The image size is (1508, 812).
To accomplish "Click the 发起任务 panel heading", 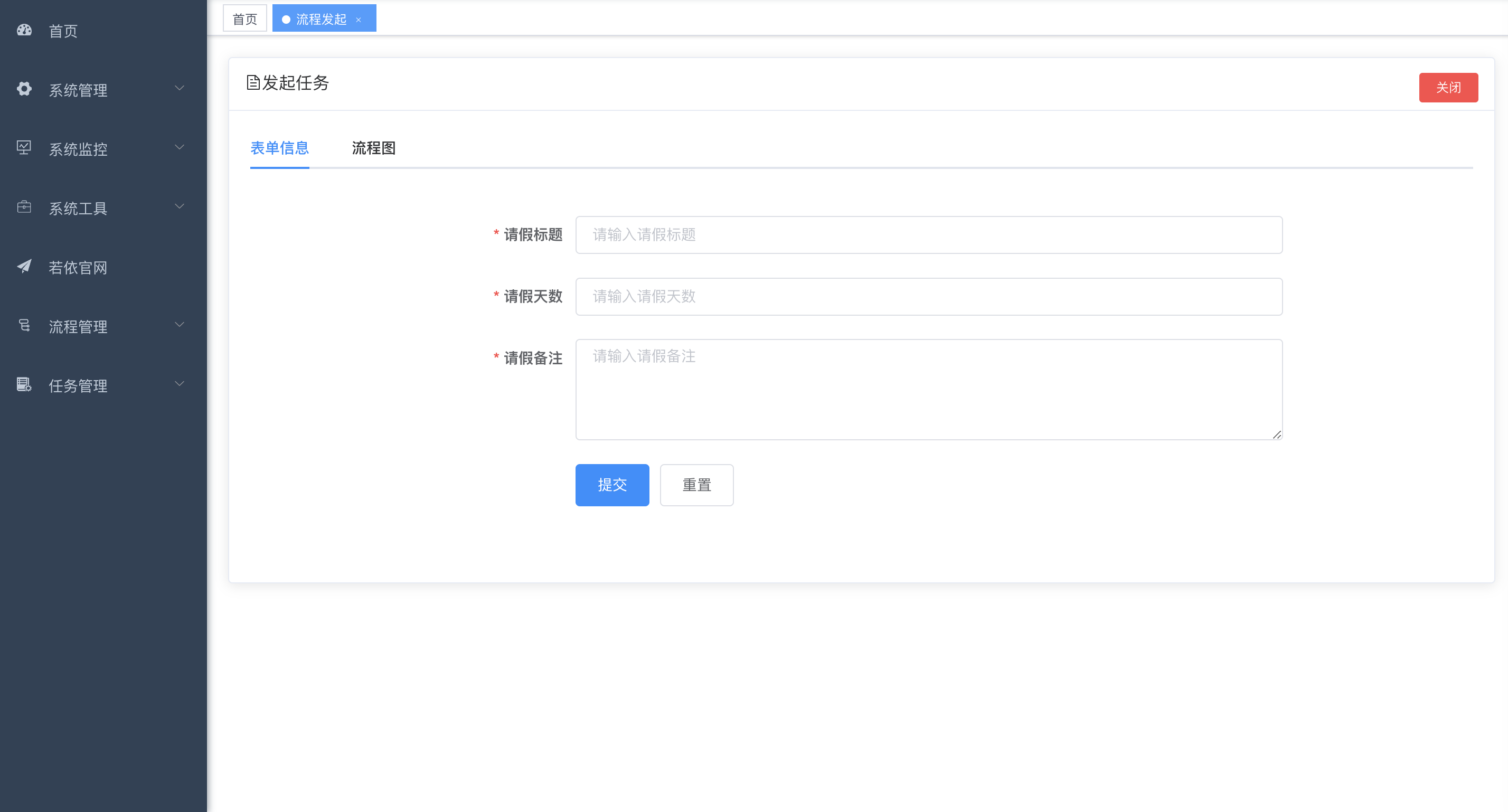I will [x=295, y=82].
